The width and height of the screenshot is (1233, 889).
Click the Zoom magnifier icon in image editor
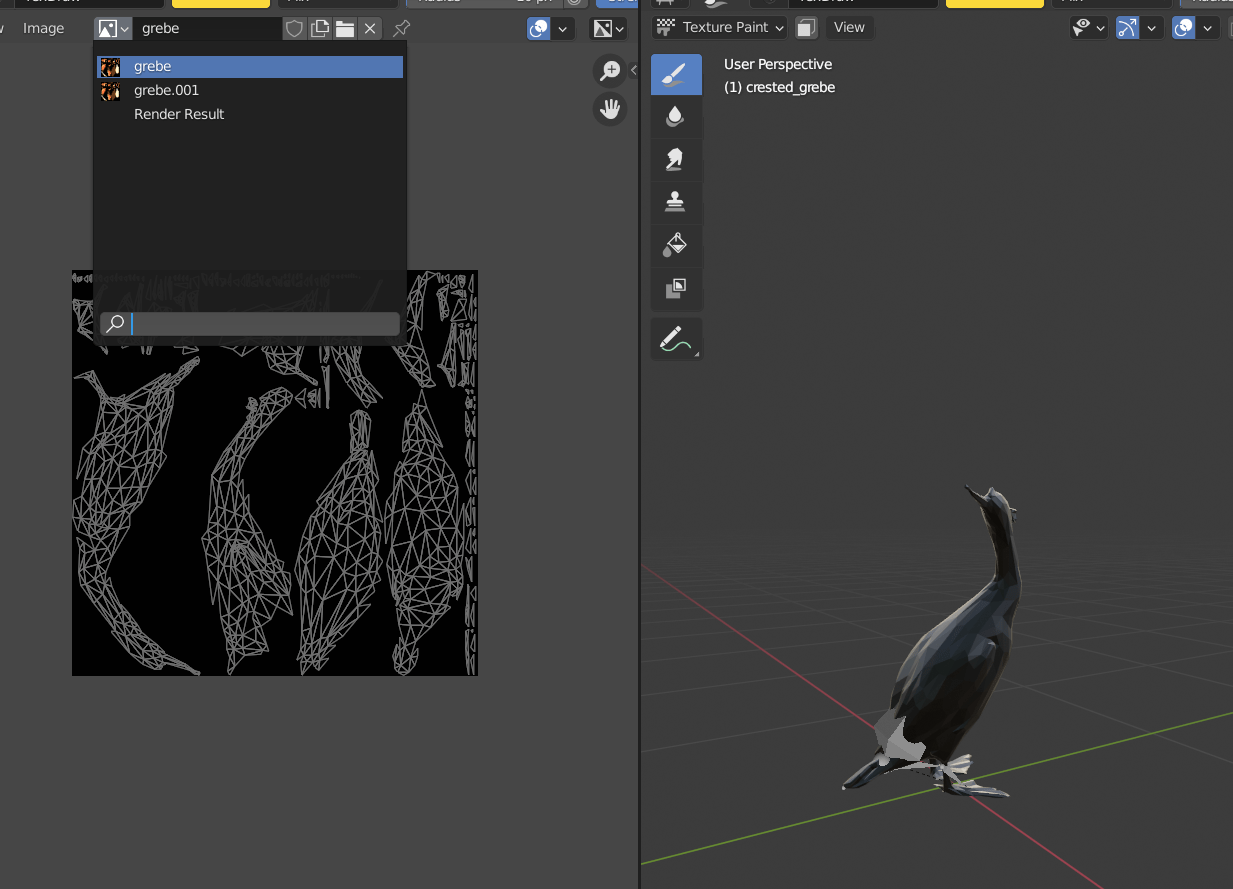[610, 71]
